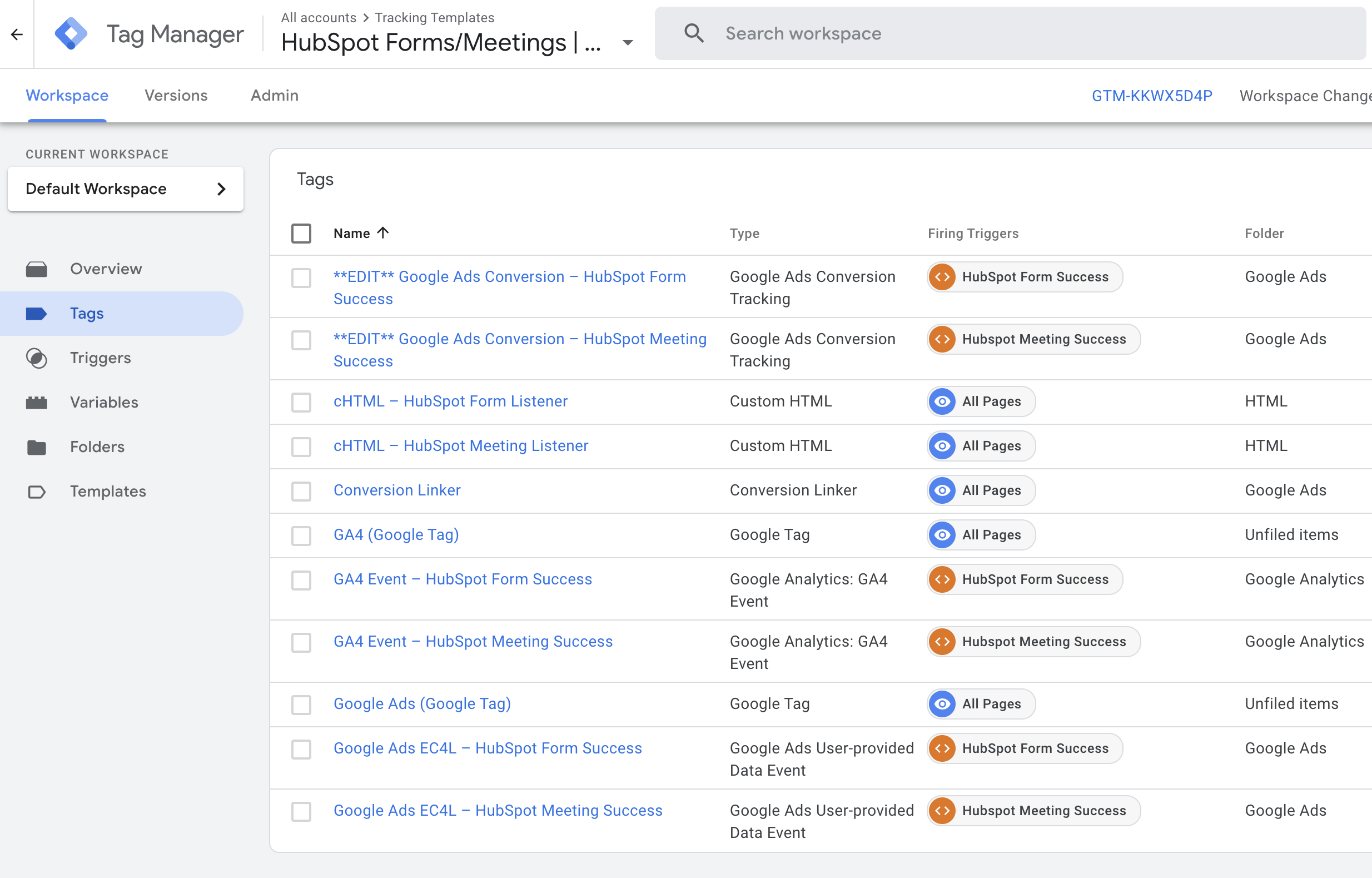Click orange trigger icon in EDIT Meeting Success row
Viewport: 1372px width, 878px height.
click(942, 339)
